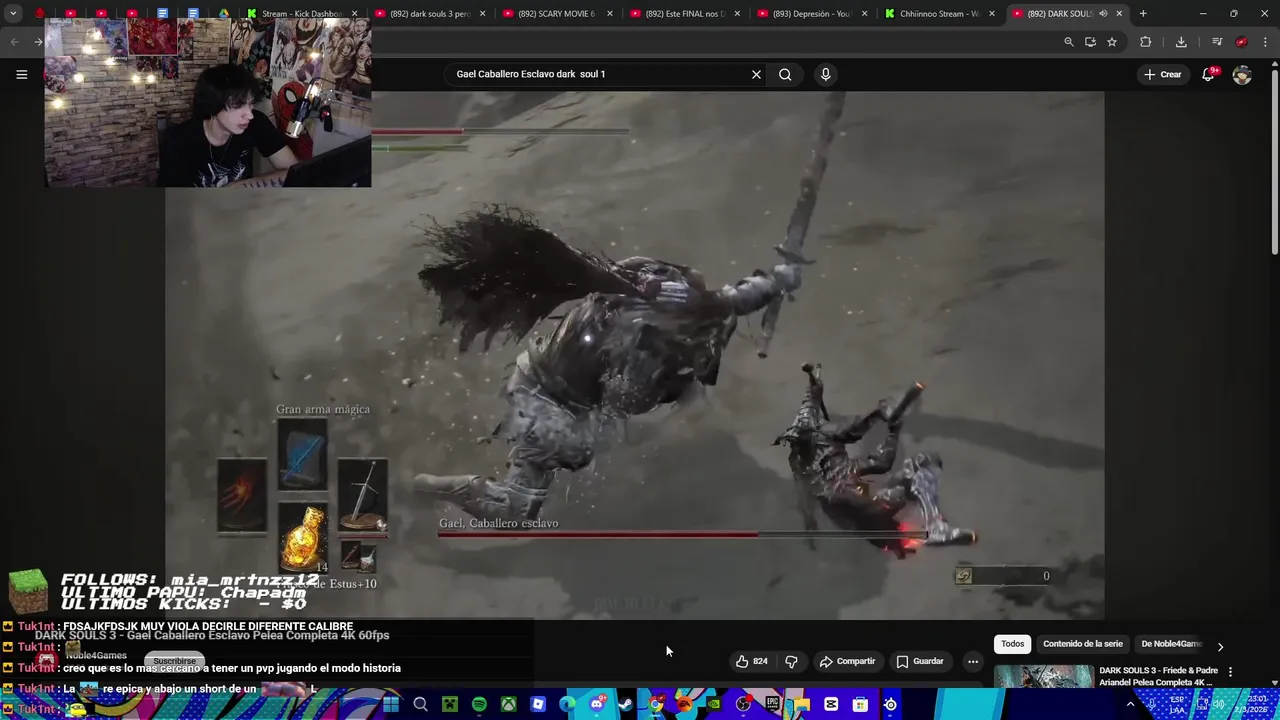Open Microsoft Store from the taskbar
Viewport: 1280px width, 720px height.
pyautogui.click(x=859, y=704)
